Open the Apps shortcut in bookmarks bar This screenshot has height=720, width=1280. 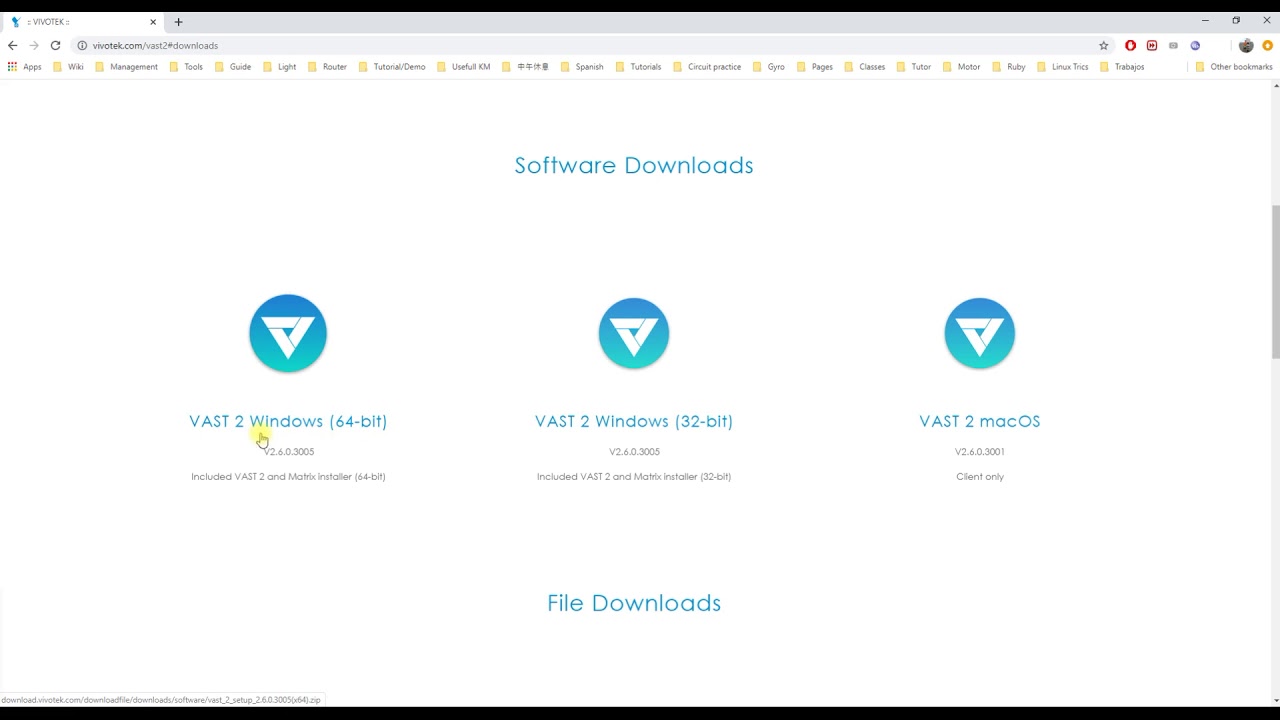coord(25,67)
